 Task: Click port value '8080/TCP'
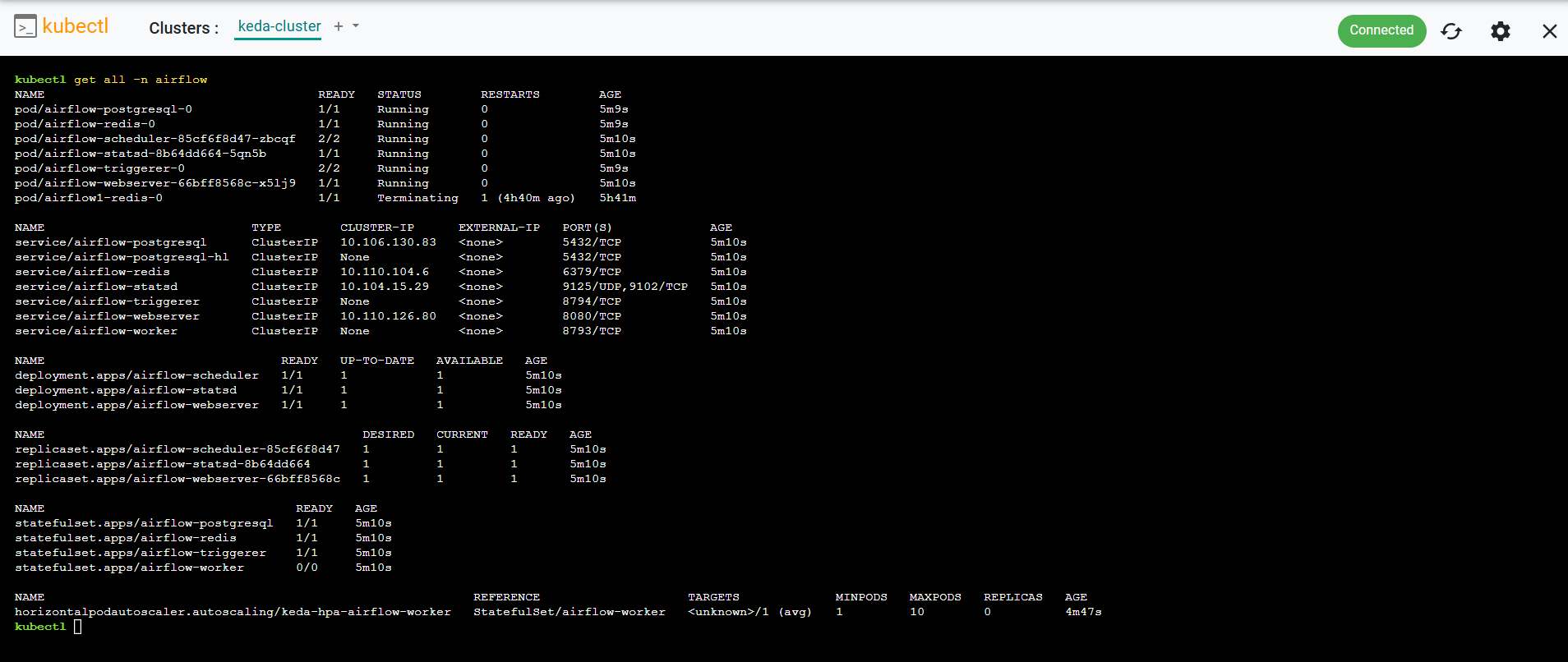tap(592, 316)
